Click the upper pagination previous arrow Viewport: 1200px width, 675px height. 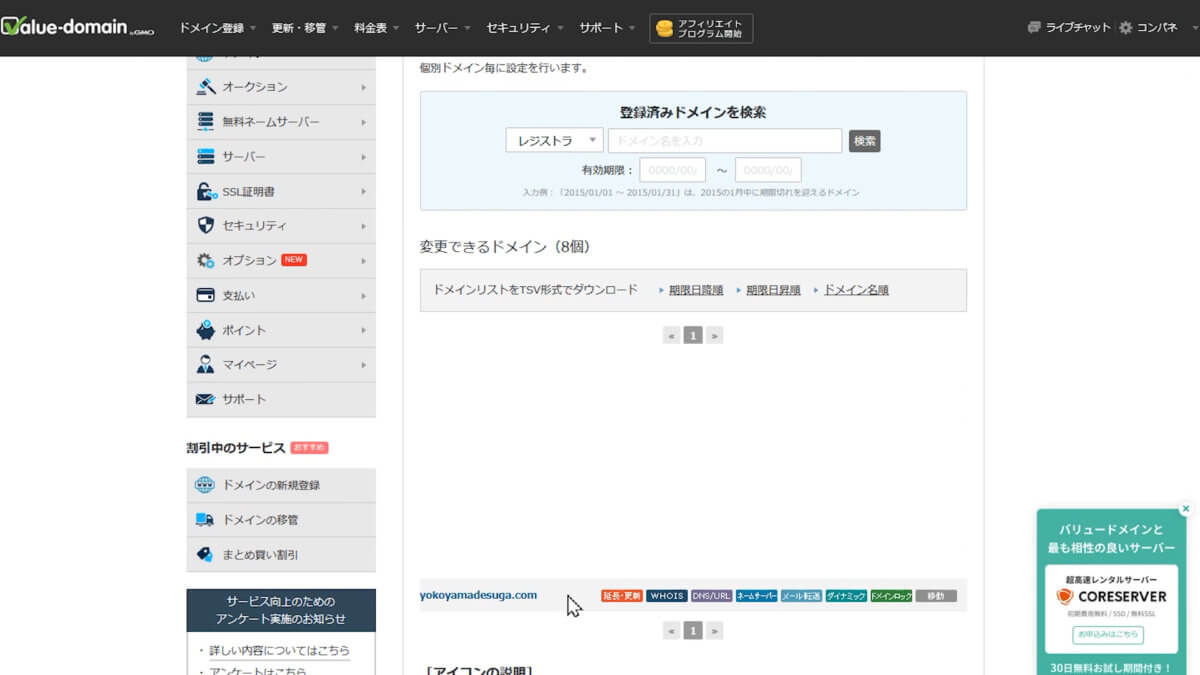pos(671,336)
